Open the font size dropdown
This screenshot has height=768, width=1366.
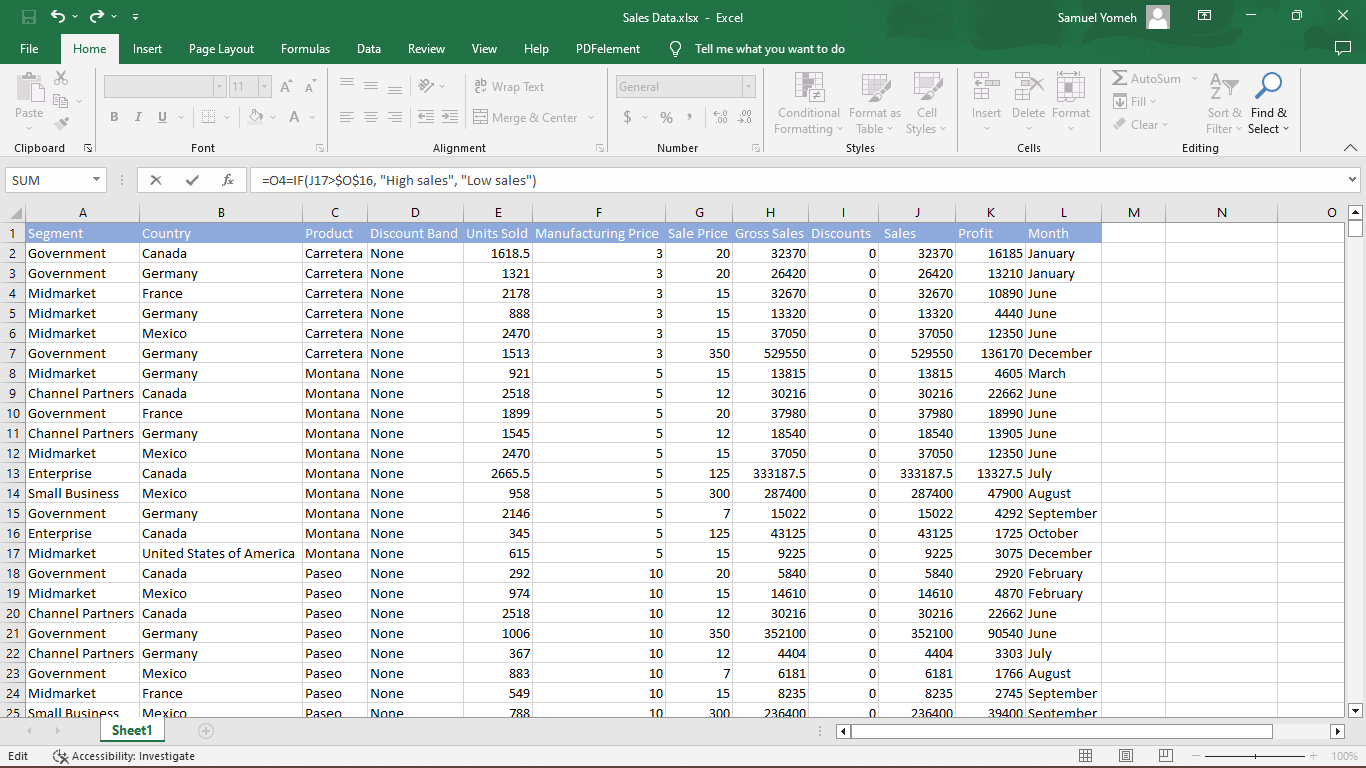tap(265, 86)
